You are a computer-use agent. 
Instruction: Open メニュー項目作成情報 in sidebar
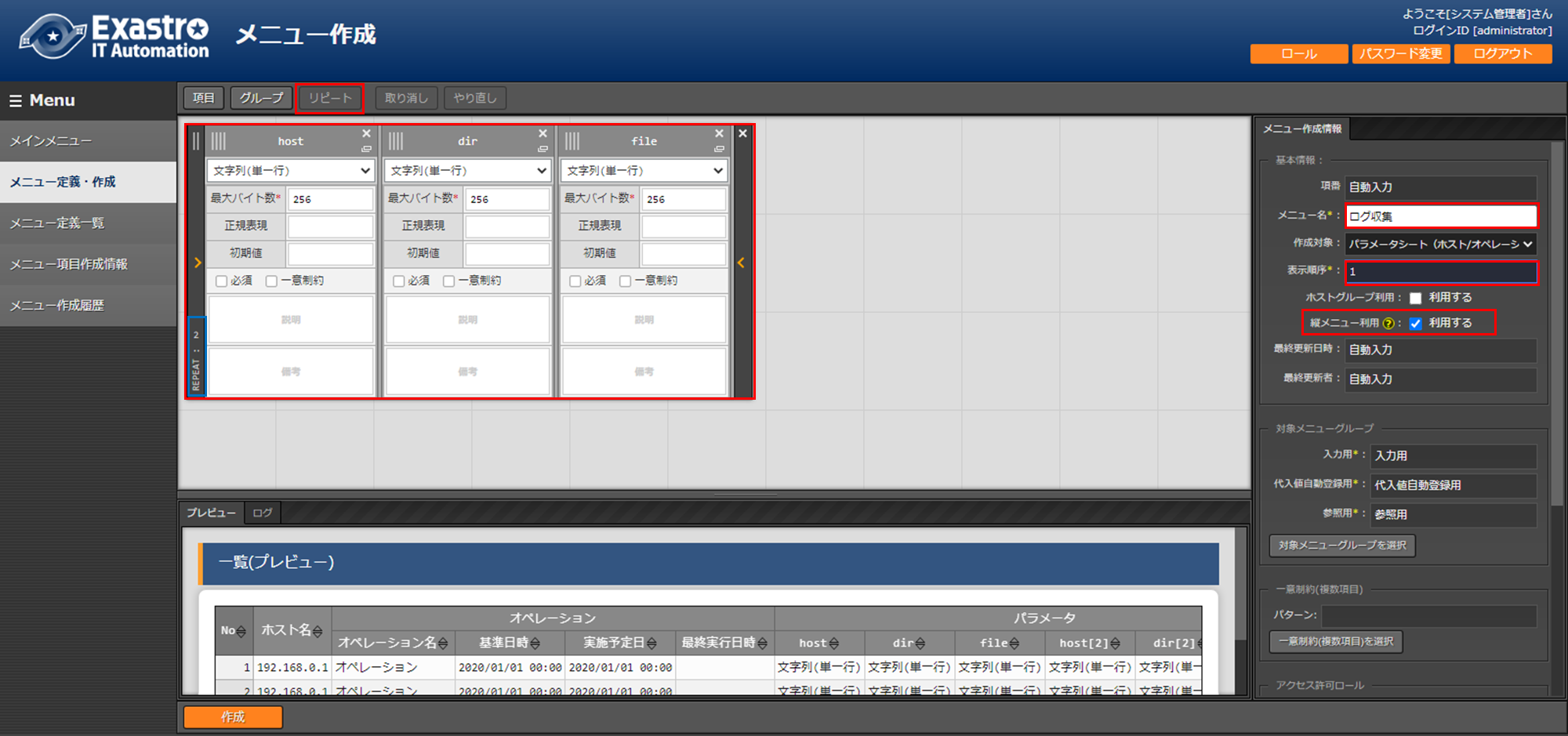(x=88, y=264)
